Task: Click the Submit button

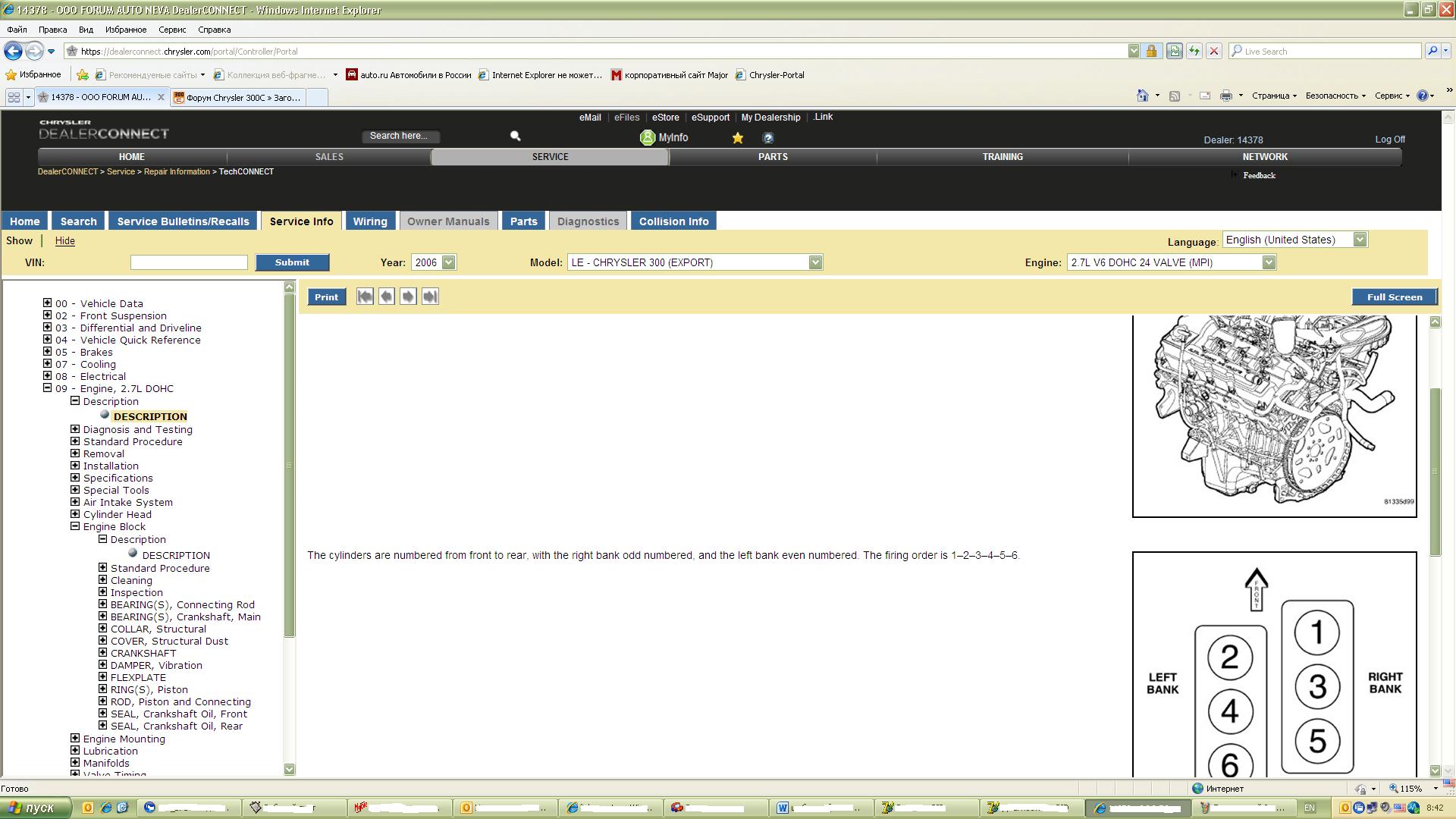Action: 292,262
